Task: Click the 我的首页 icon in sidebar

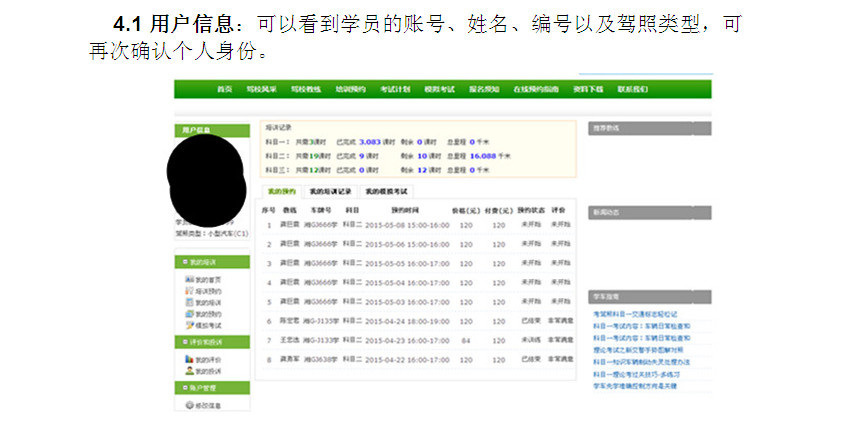Action: click(x=189, y=280)
